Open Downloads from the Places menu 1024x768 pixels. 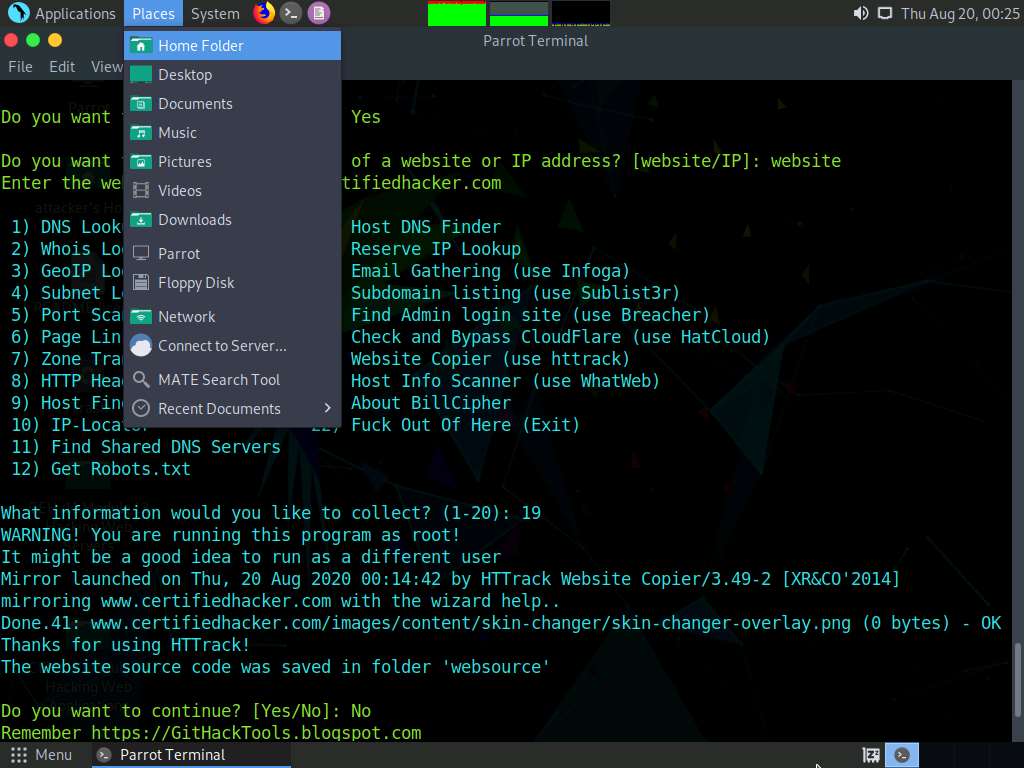232,219
